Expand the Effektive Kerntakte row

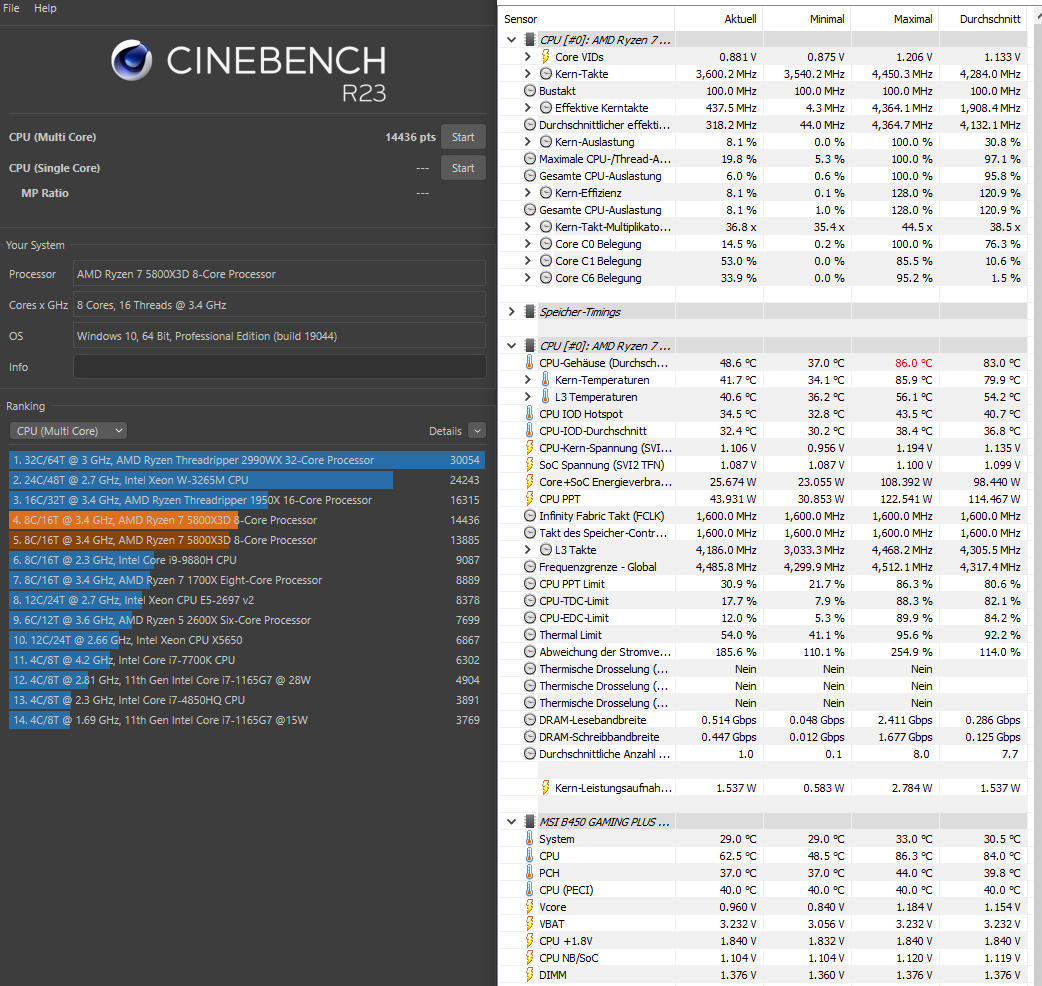[528, 108]
